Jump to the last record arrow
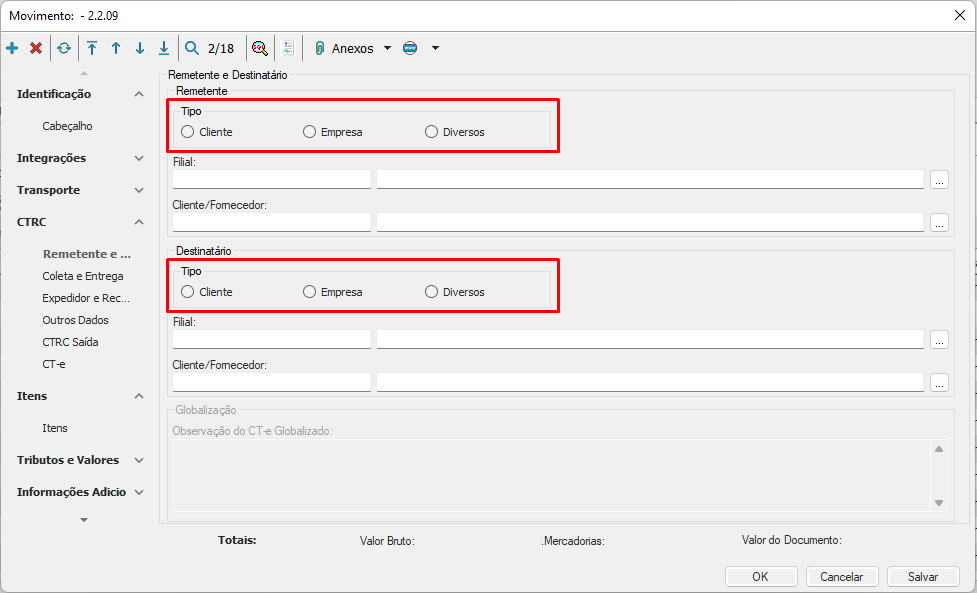Image resolution: width=977 pixels, height=593 pixels. click(x=164, y=48)
